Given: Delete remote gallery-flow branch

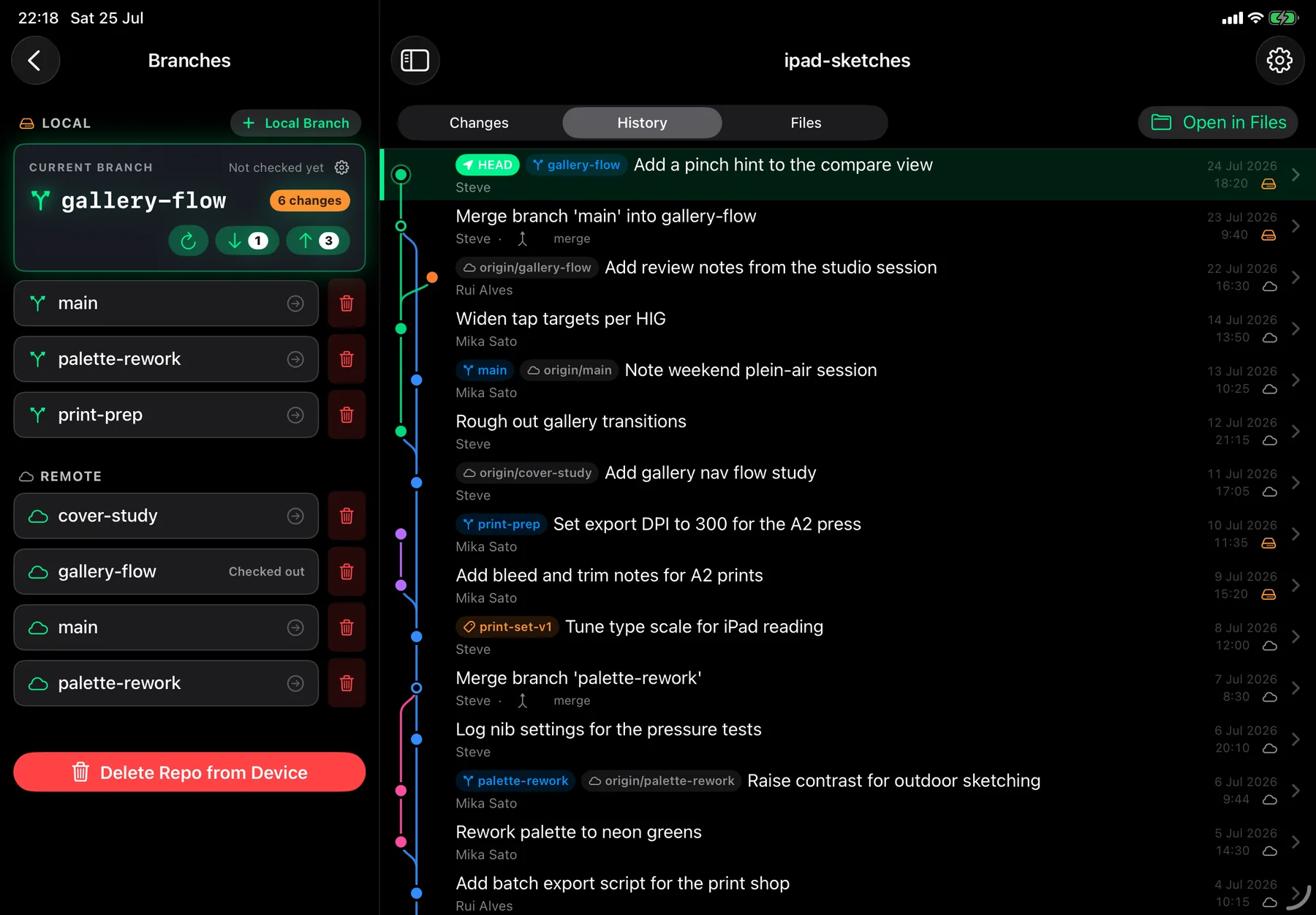Looking at the screenshot, I should 347,571.
